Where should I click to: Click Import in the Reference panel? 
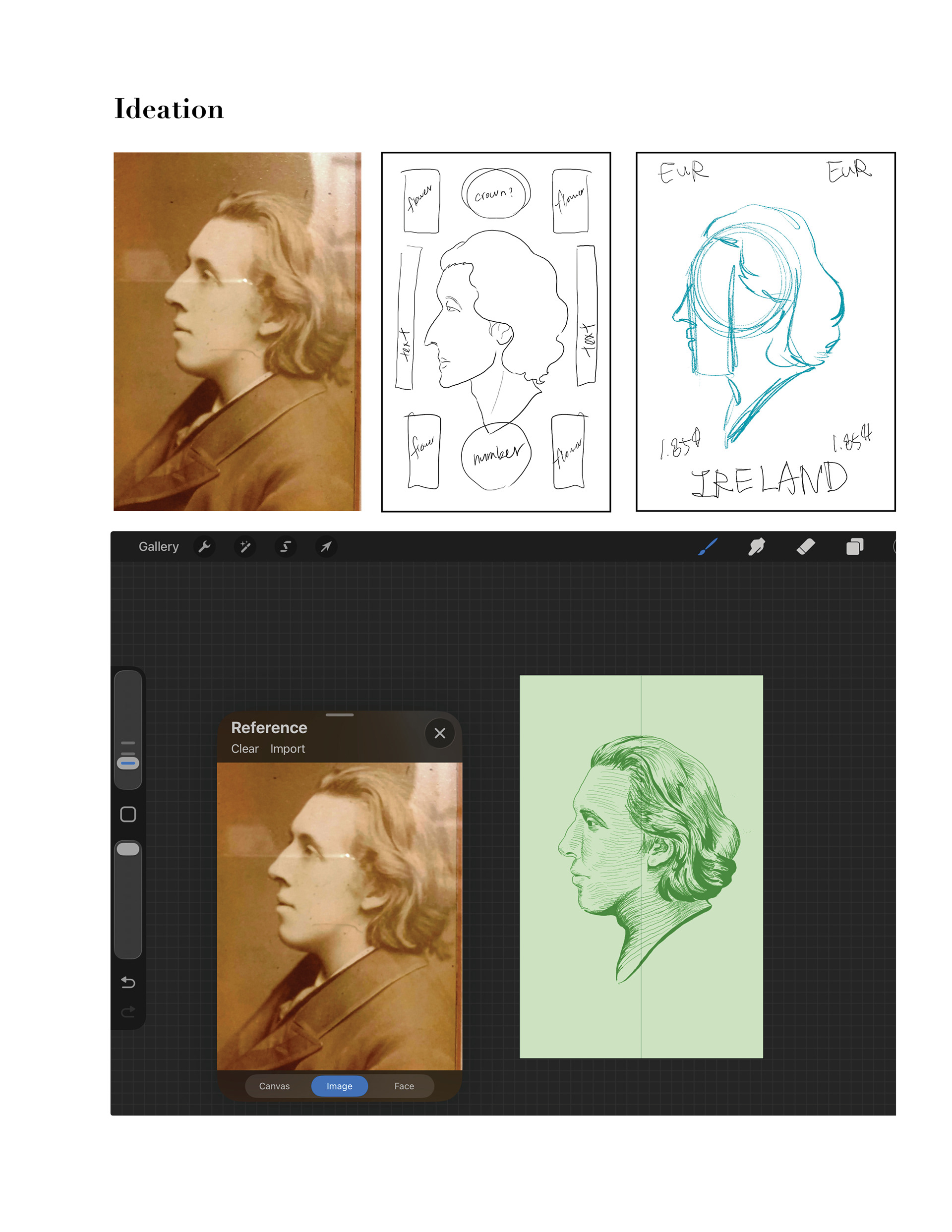[287, 749]
